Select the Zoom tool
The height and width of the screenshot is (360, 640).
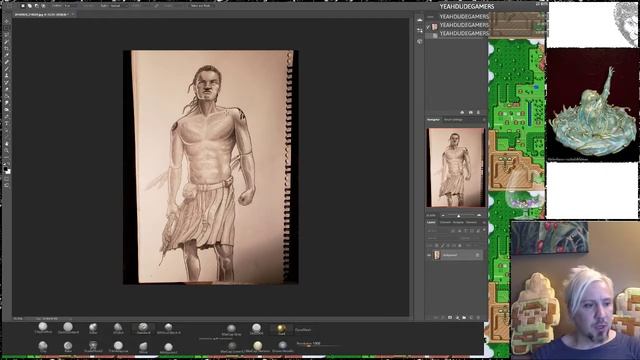pyautogui.click(x=7, y=150)
